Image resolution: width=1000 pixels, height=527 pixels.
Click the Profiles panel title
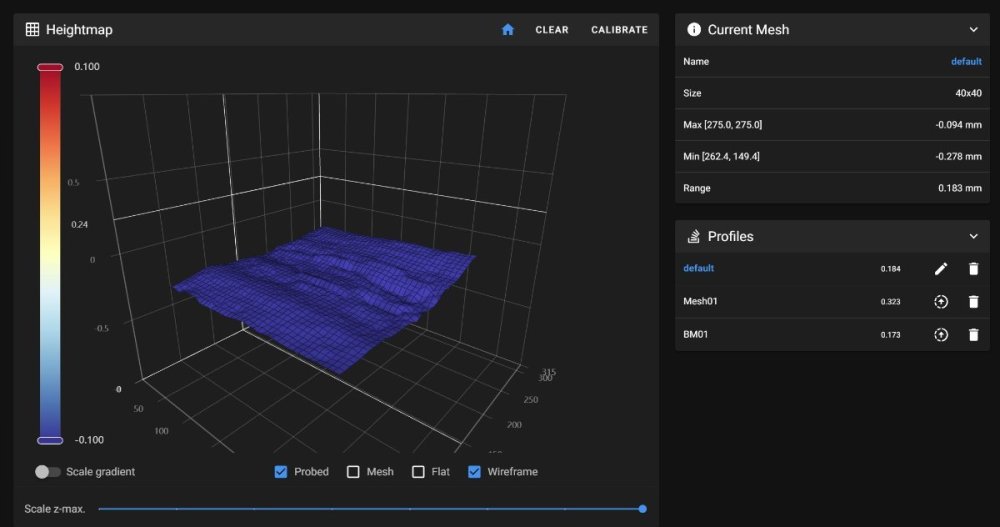[x=730, y=236]
